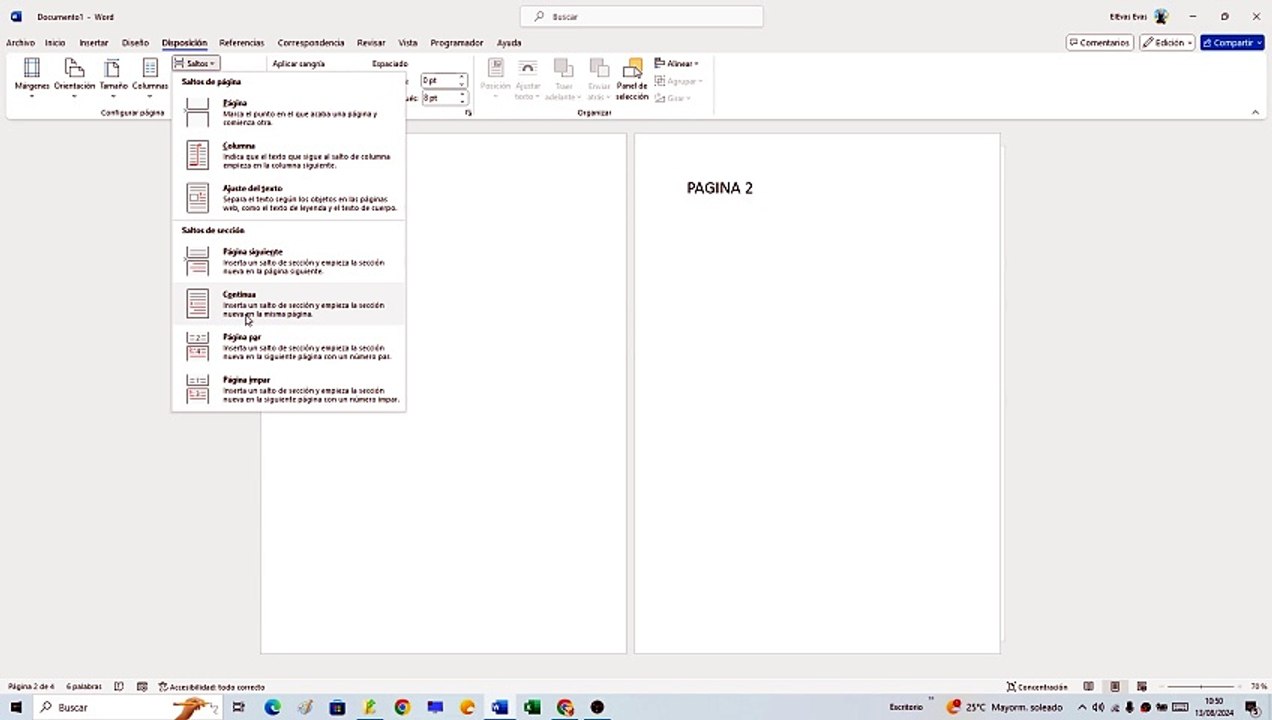Switch to the Insertar ribbon tab
This screenshot has width=1272, height=720.
[93, 43]
